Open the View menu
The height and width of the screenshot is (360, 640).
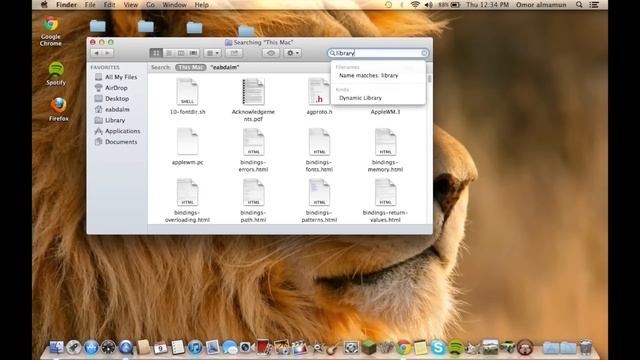(131, 5)
